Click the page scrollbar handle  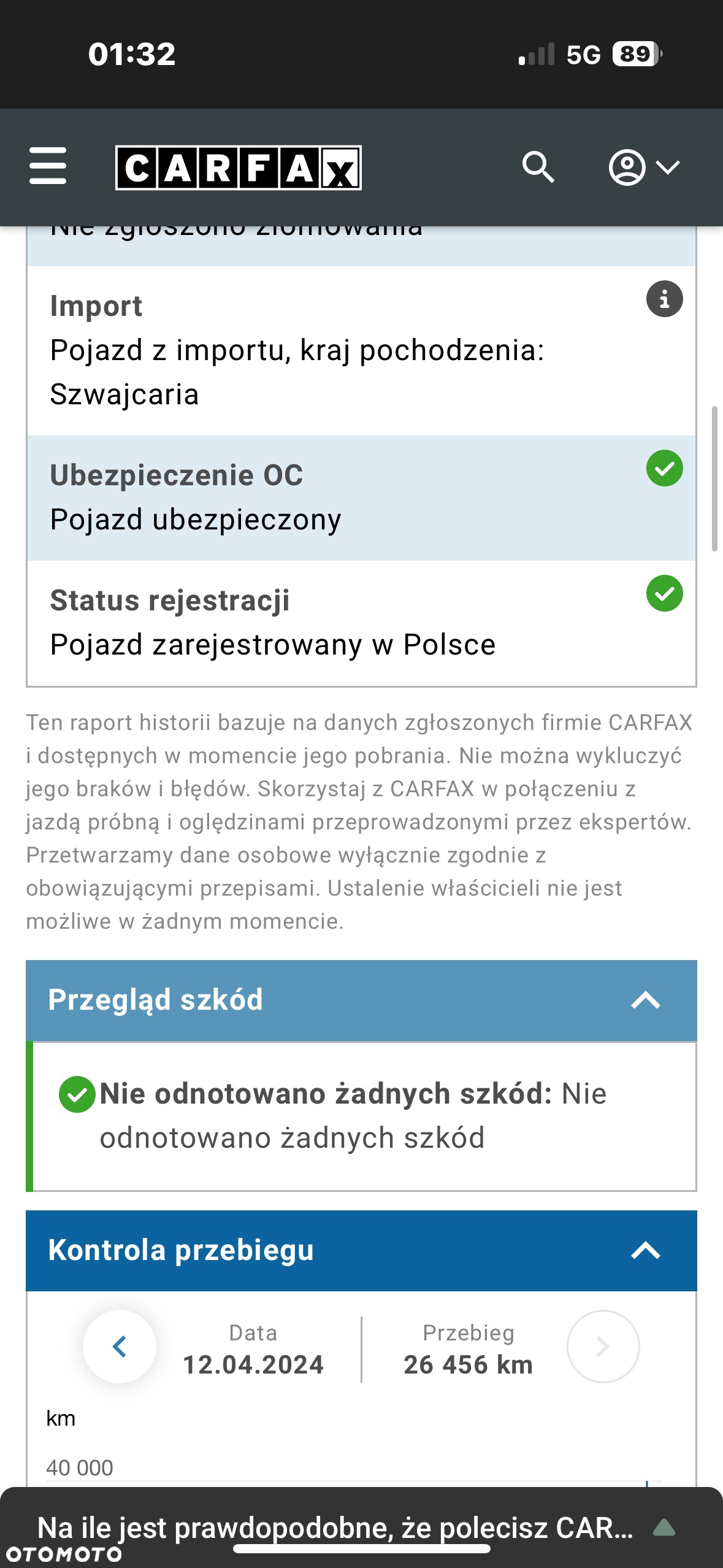point(714,478)
